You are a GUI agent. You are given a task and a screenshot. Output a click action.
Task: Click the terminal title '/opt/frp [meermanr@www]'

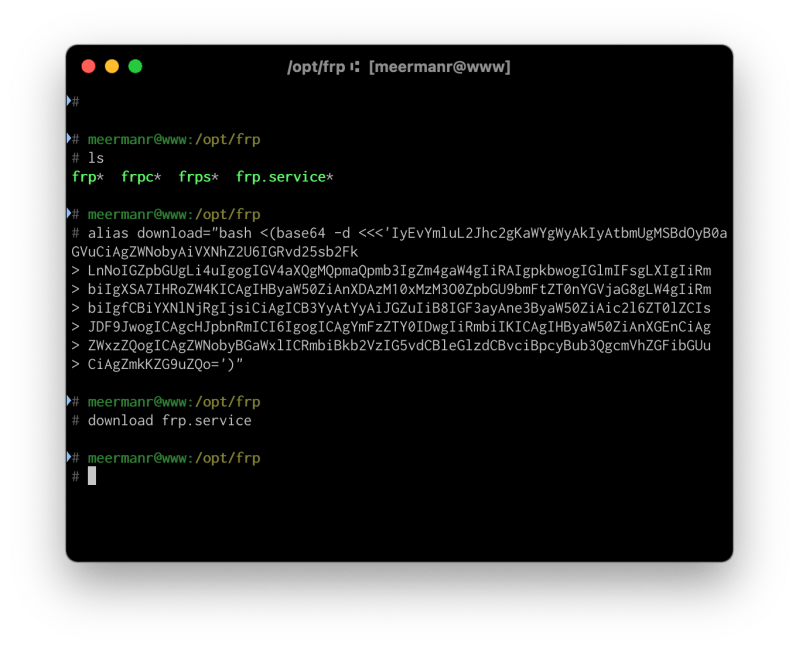point(399,67)
